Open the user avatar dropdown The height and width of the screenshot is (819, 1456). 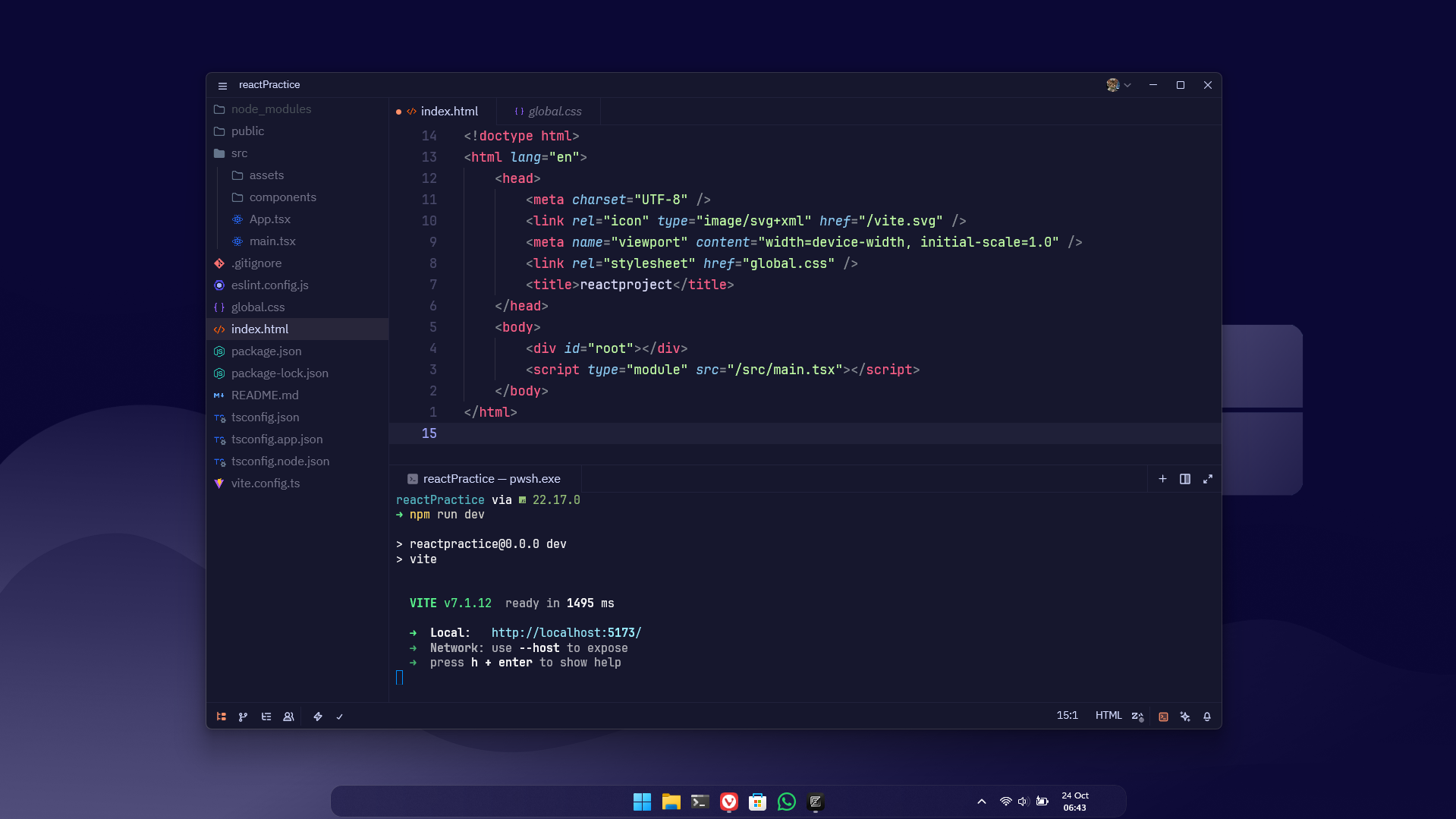click(x=1118, y=85)
